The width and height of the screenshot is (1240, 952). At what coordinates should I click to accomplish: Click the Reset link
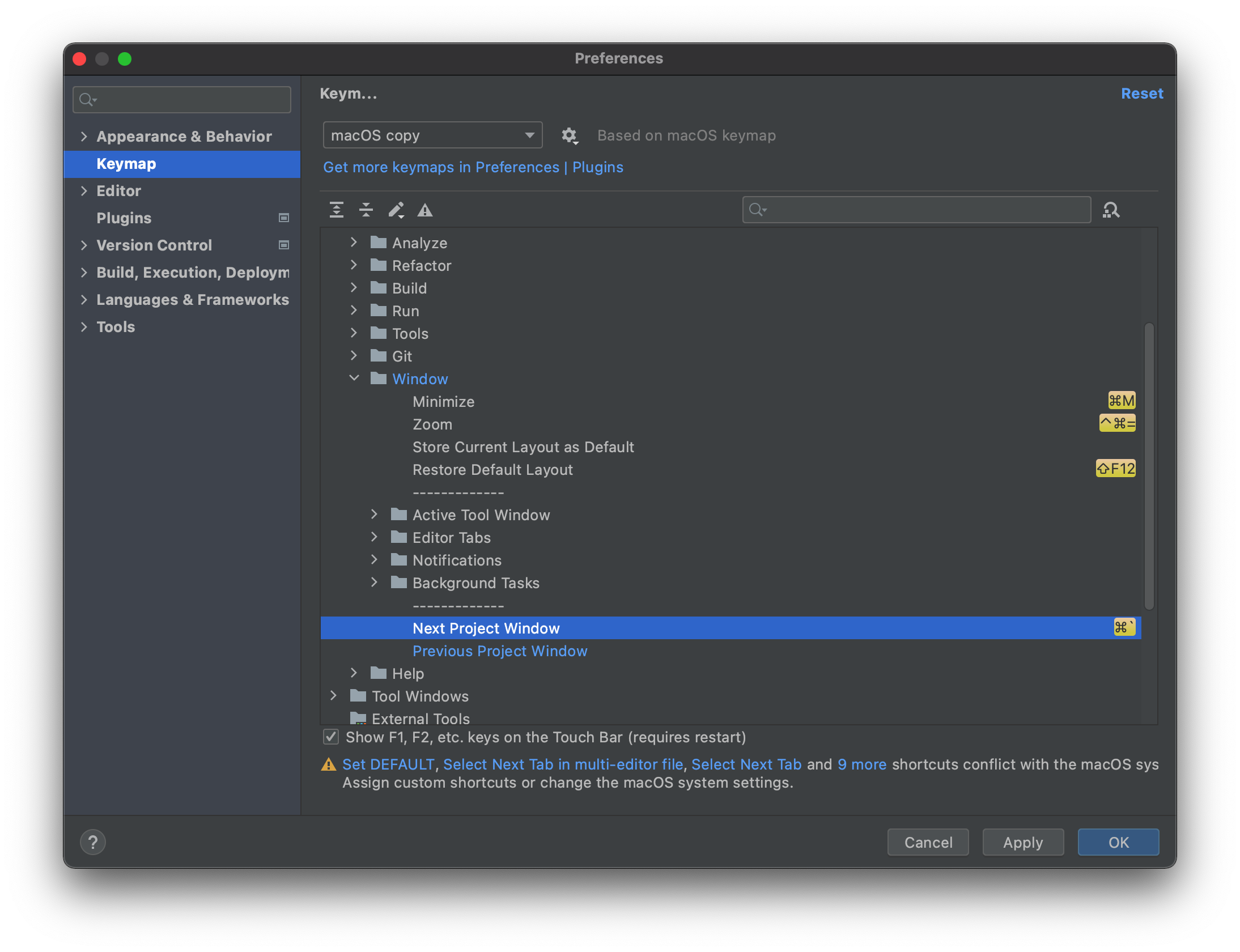click(1141, 93)
